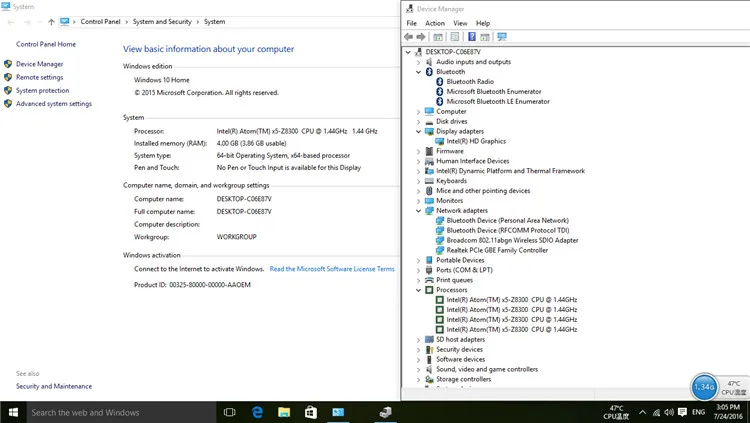
Task: Click the Help icon in Device Manager toolbar
Action: (x=472, y=37)
